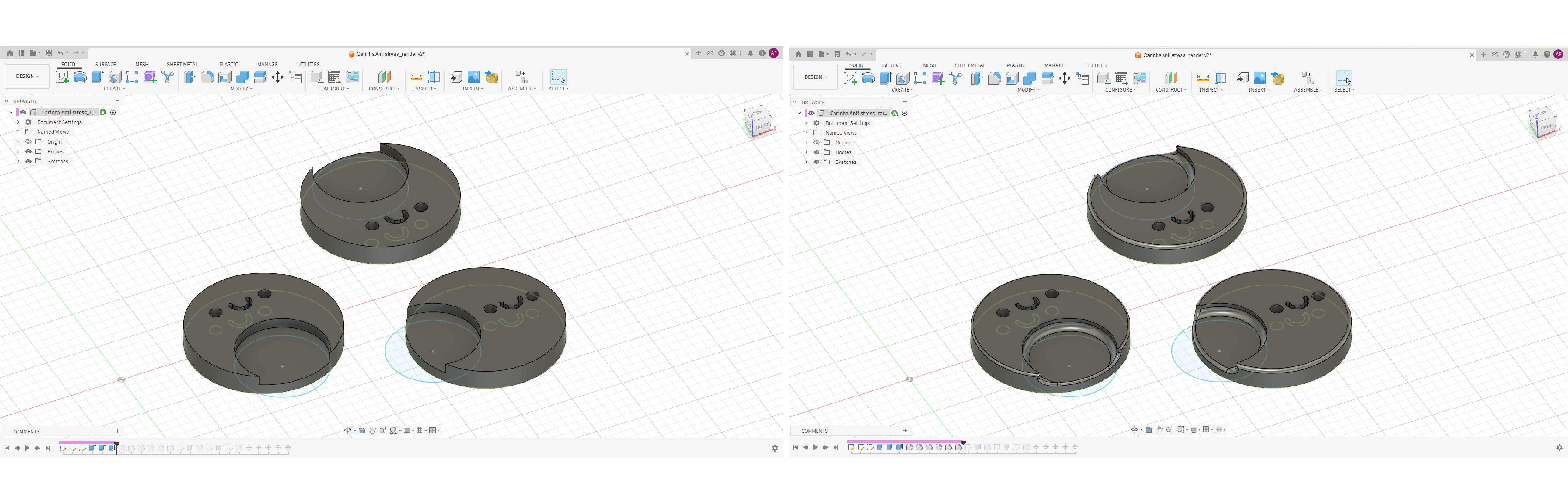Viewport: 1568px width, 504px height.
Task: Hide Bodies folder via eye in right browser
Action: [x=817, y=152]
